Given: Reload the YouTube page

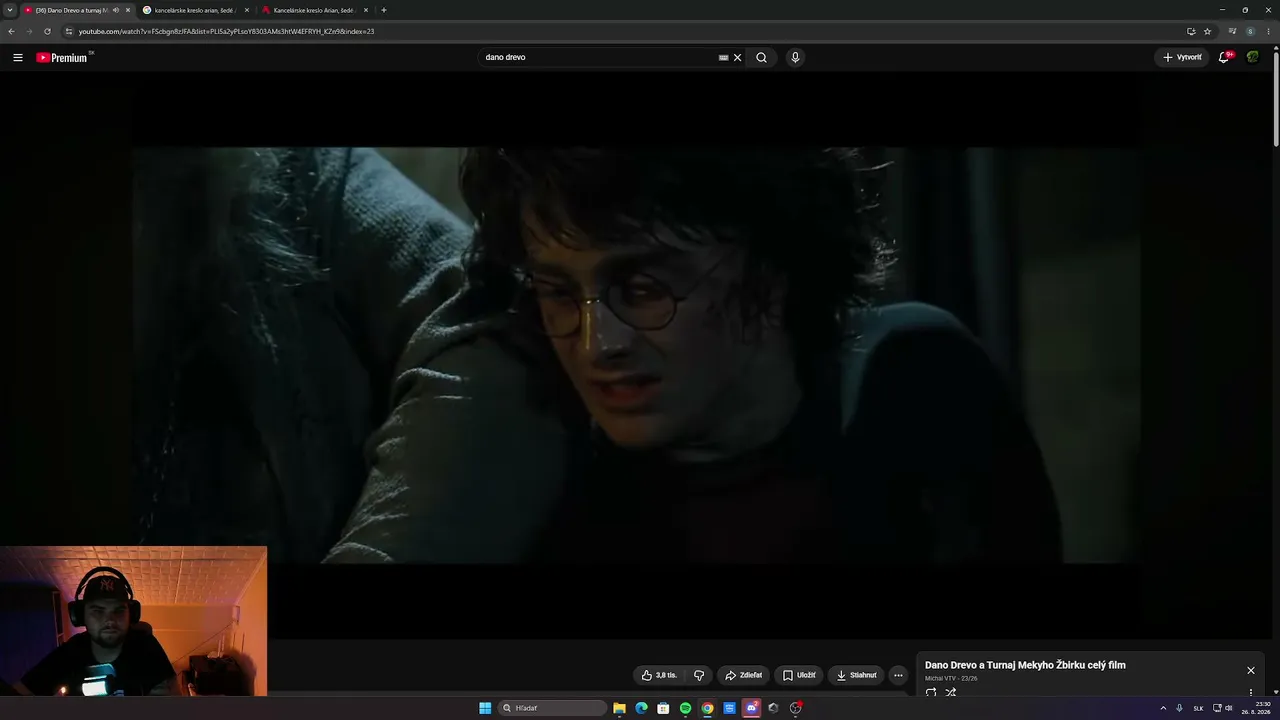Looking at the screenshot, I should click(x=47, y=31).
